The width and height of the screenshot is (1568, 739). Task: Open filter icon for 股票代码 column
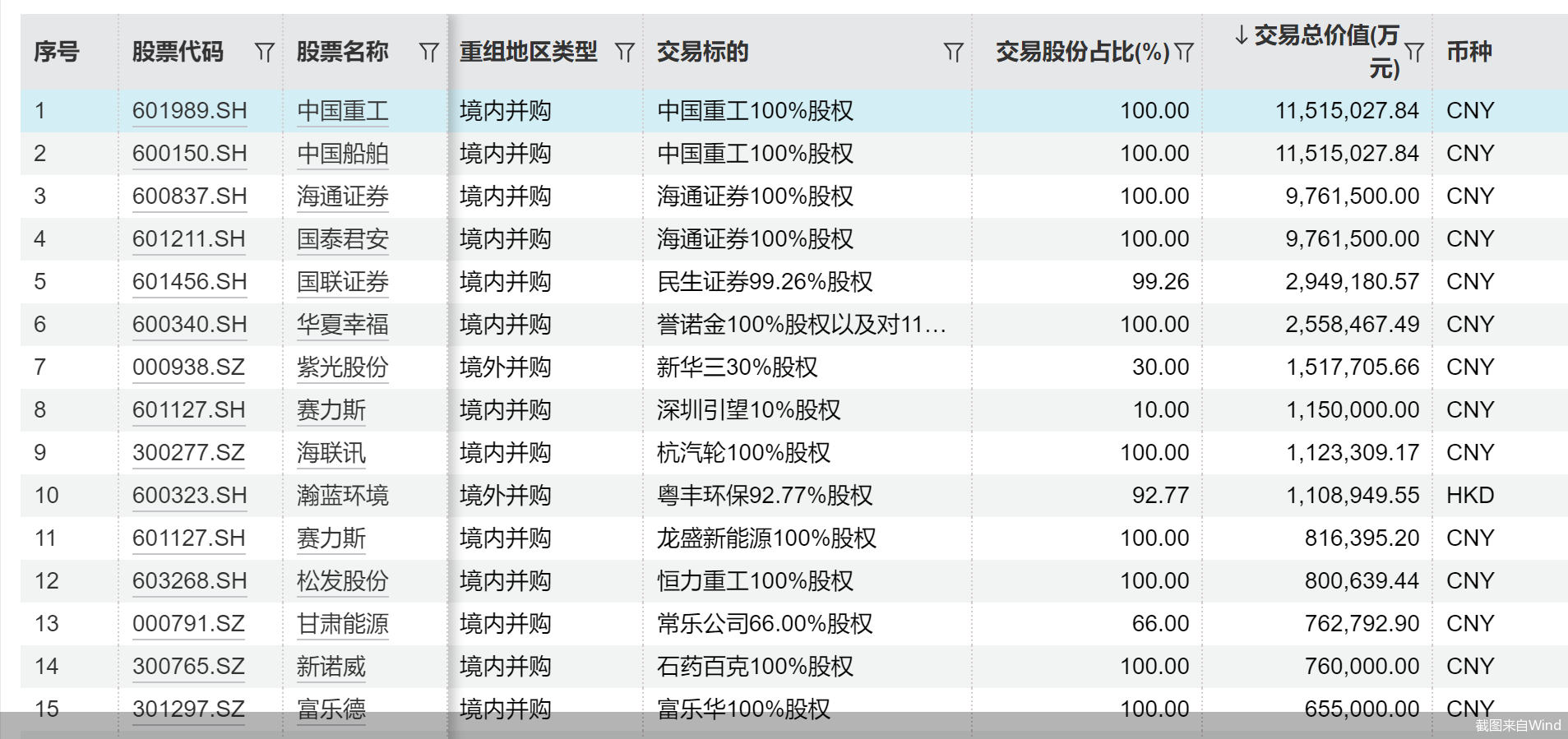(264, 53)
